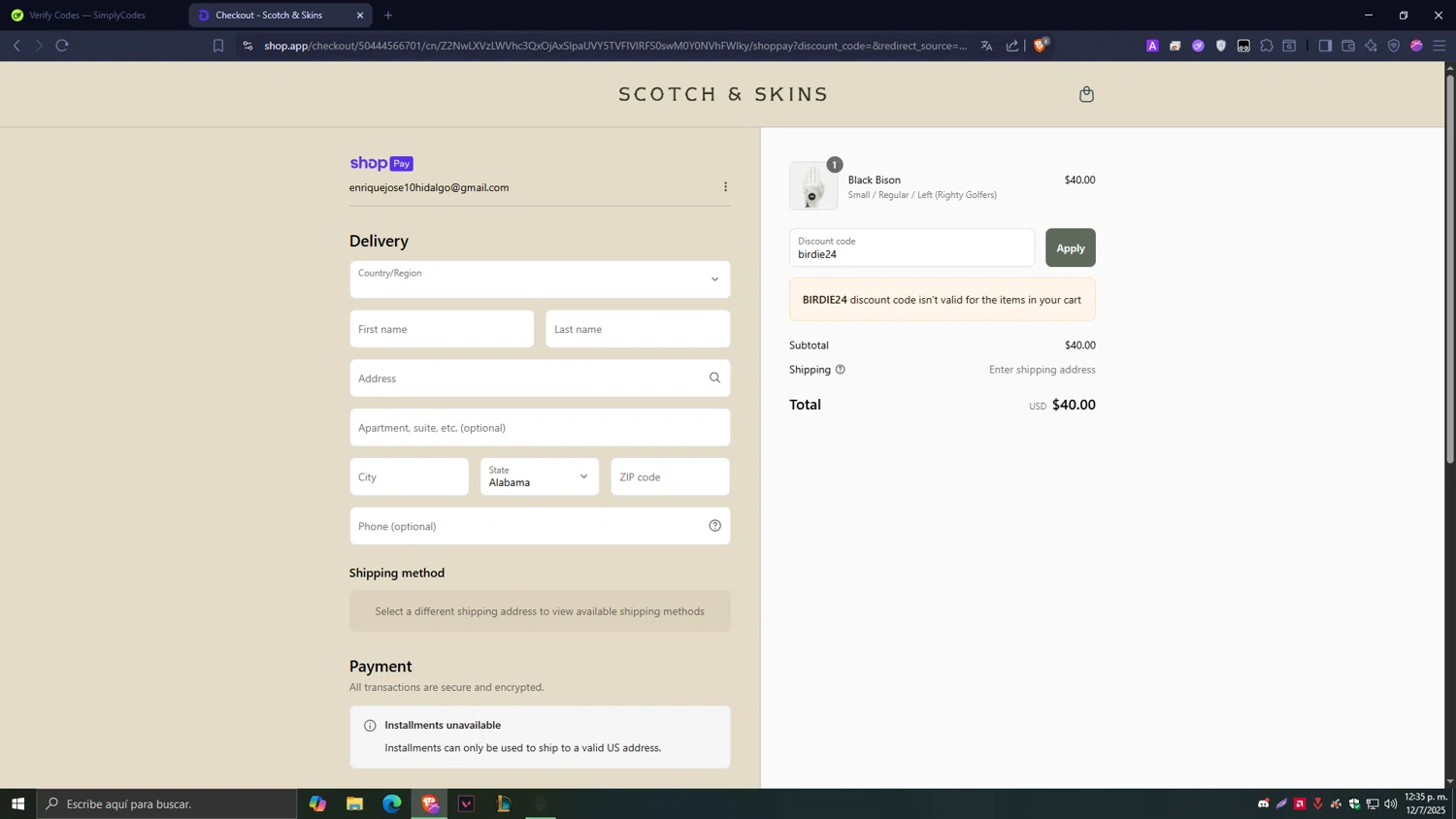This screenshot has height=819, width=1456.
Task: Click the $40.00 total amount
Action: pos(1074,405)
